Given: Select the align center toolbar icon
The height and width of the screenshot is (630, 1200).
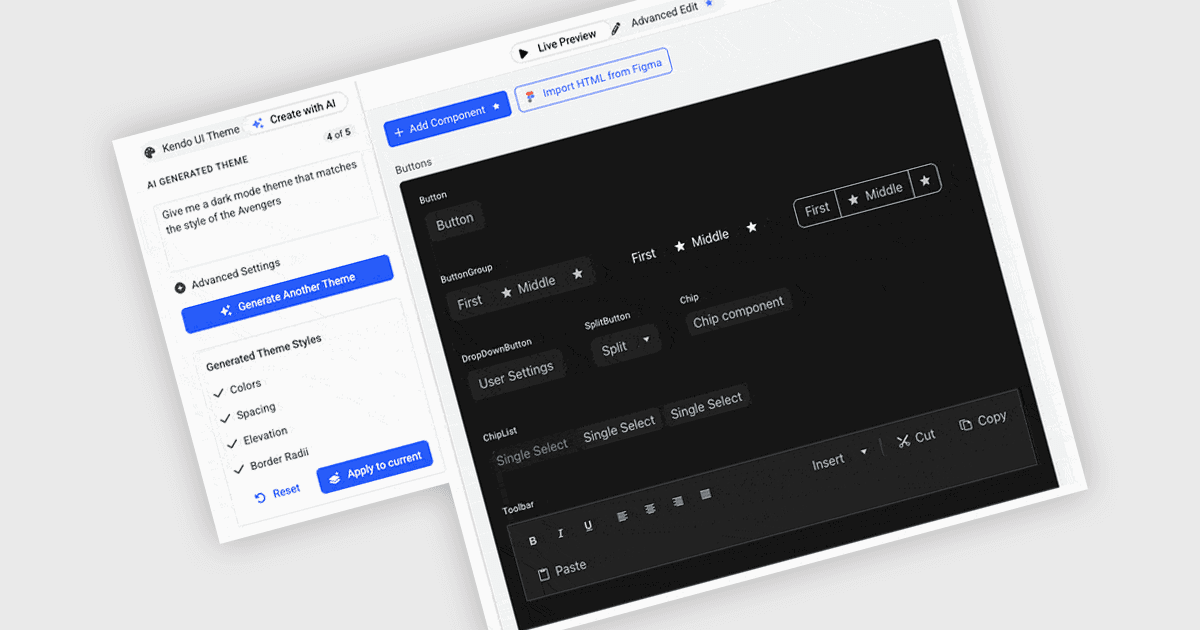Looking at the screenshot, I should coord(650,509).
